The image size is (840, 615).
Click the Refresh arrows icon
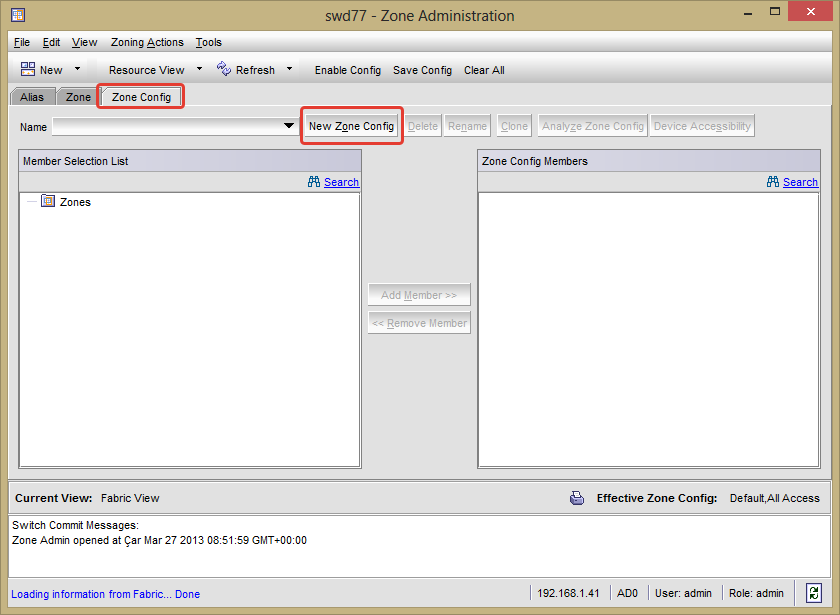(224, 69)
